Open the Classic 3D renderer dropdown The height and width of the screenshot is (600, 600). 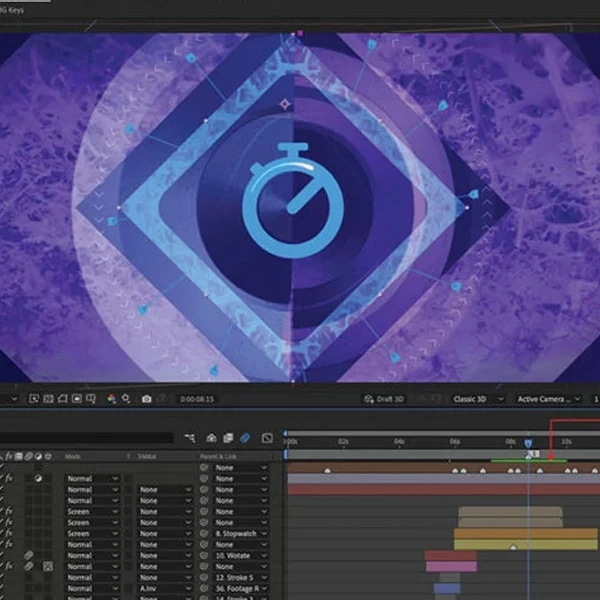click(x=476, y=399)
